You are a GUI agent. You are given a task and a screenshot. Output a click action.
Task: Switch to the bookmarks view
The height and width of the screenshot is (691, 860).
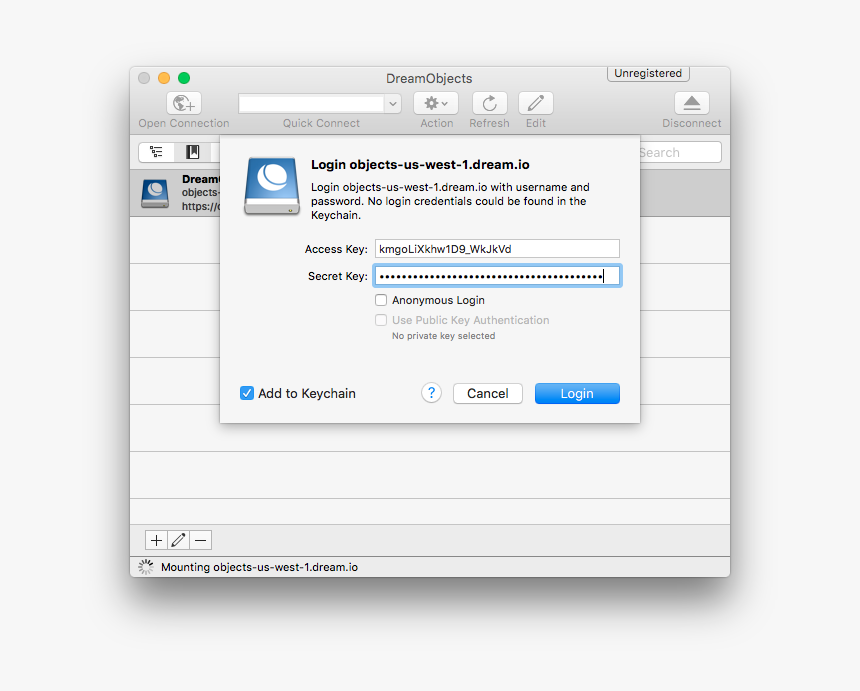[x=193, y=152]
